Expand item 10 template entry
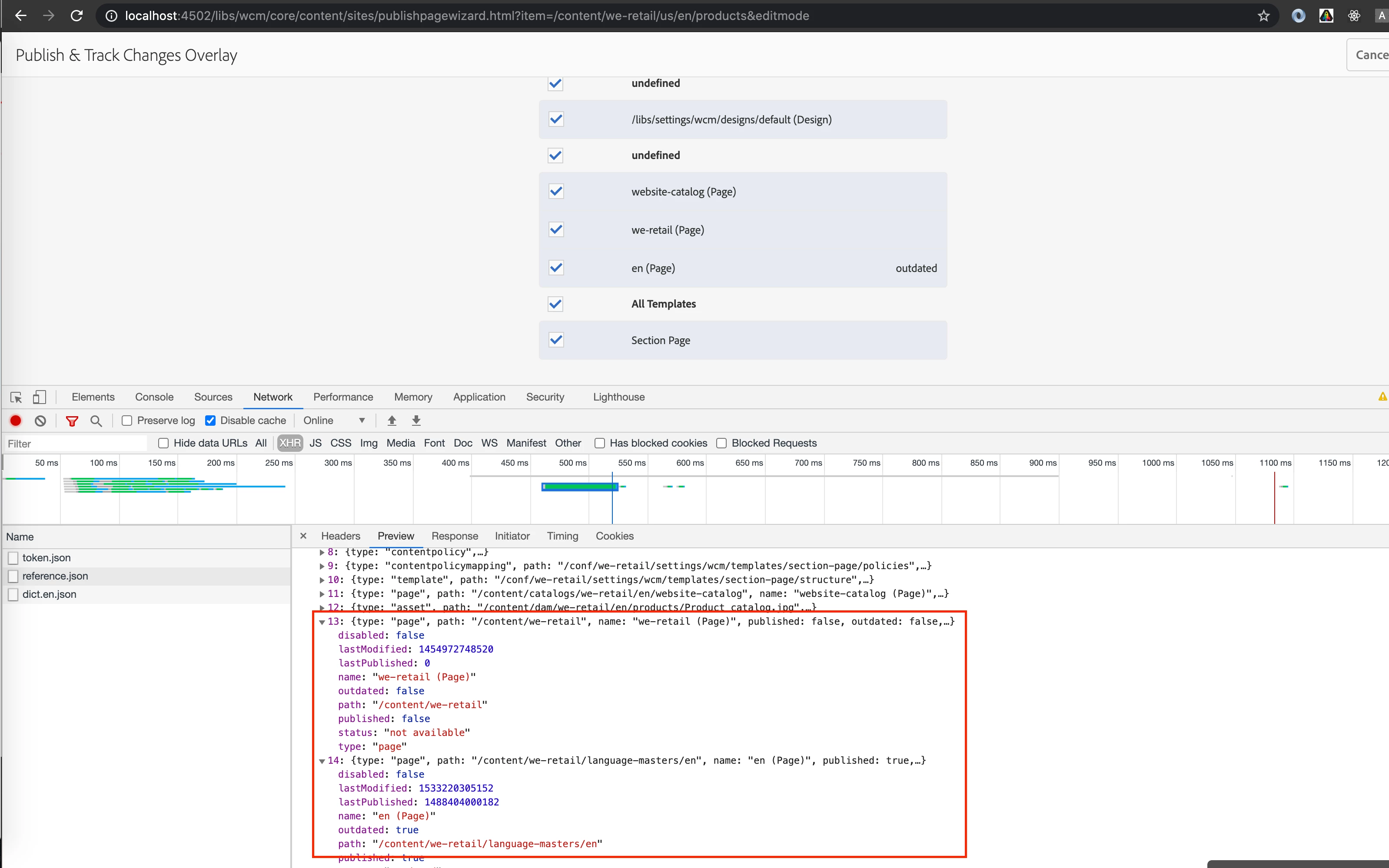The width and height of the screenshot is (1389, 868). pos(322,580)
